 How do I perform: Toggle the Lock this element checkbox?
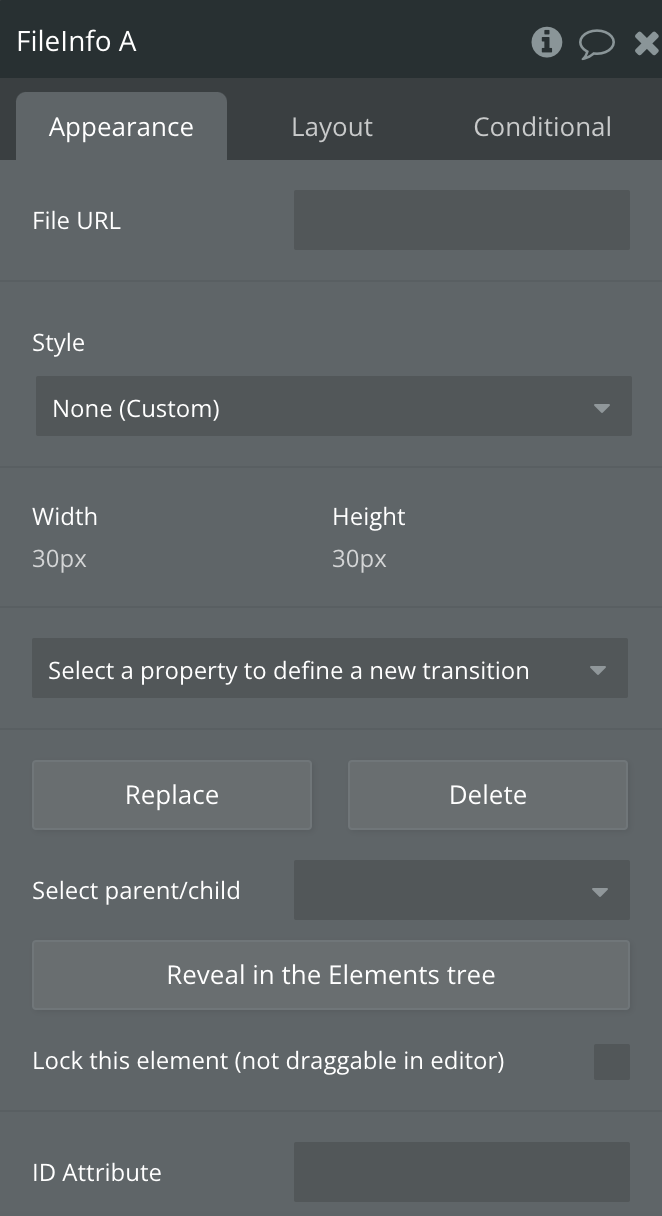612,1062
